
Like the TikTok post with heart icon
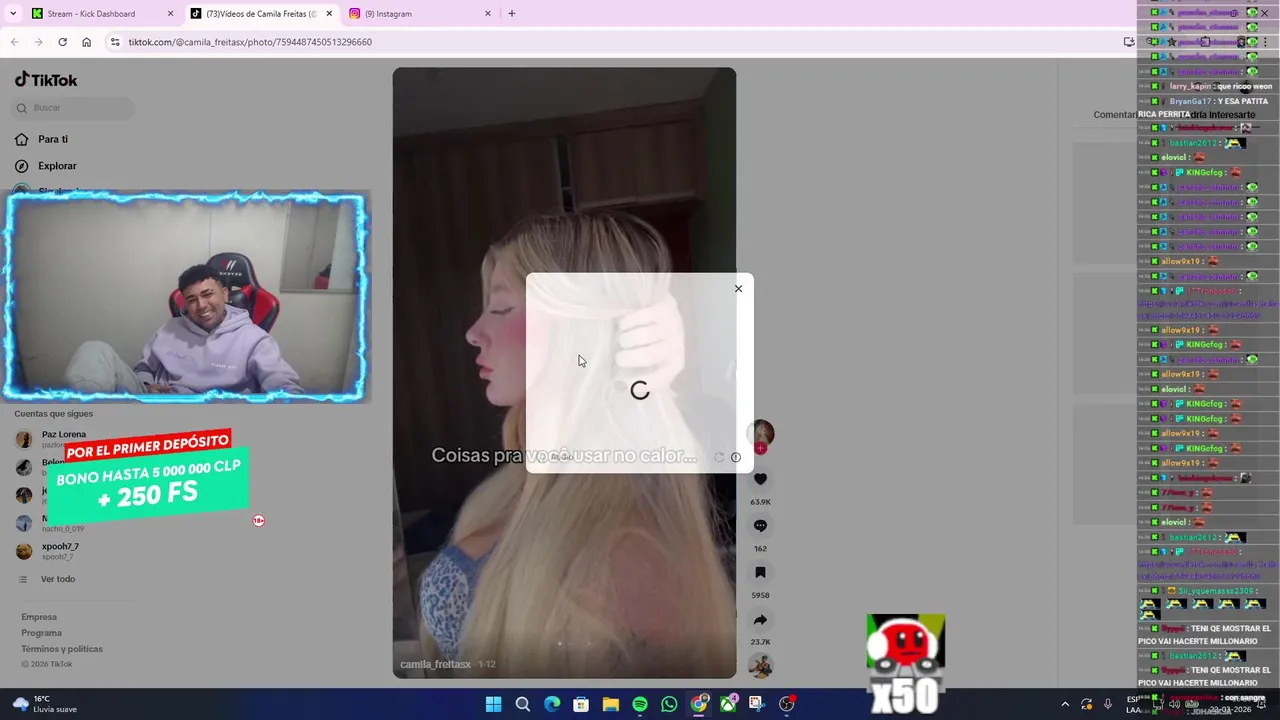click(760, 479)
